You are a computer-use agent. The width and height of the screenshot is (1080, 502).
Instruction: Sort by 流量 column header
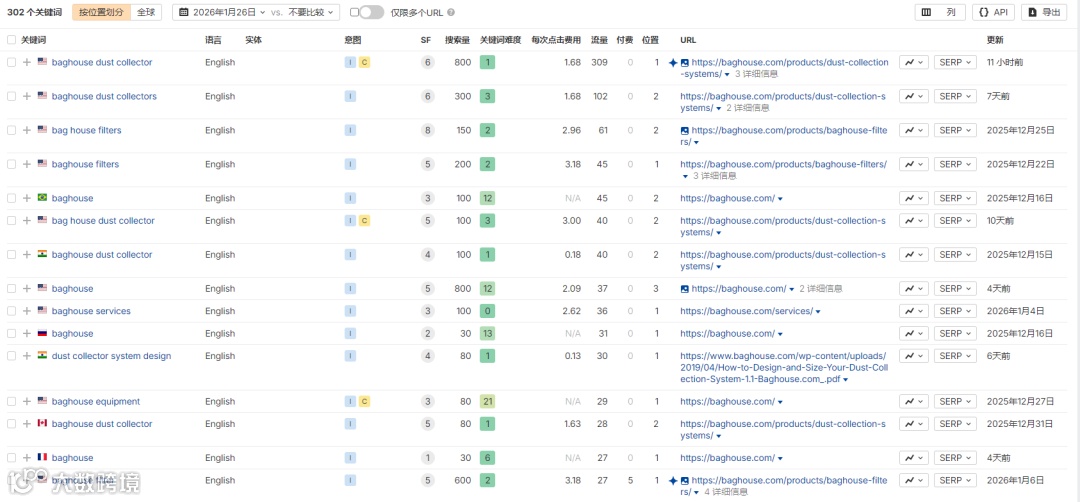(599, 40)
